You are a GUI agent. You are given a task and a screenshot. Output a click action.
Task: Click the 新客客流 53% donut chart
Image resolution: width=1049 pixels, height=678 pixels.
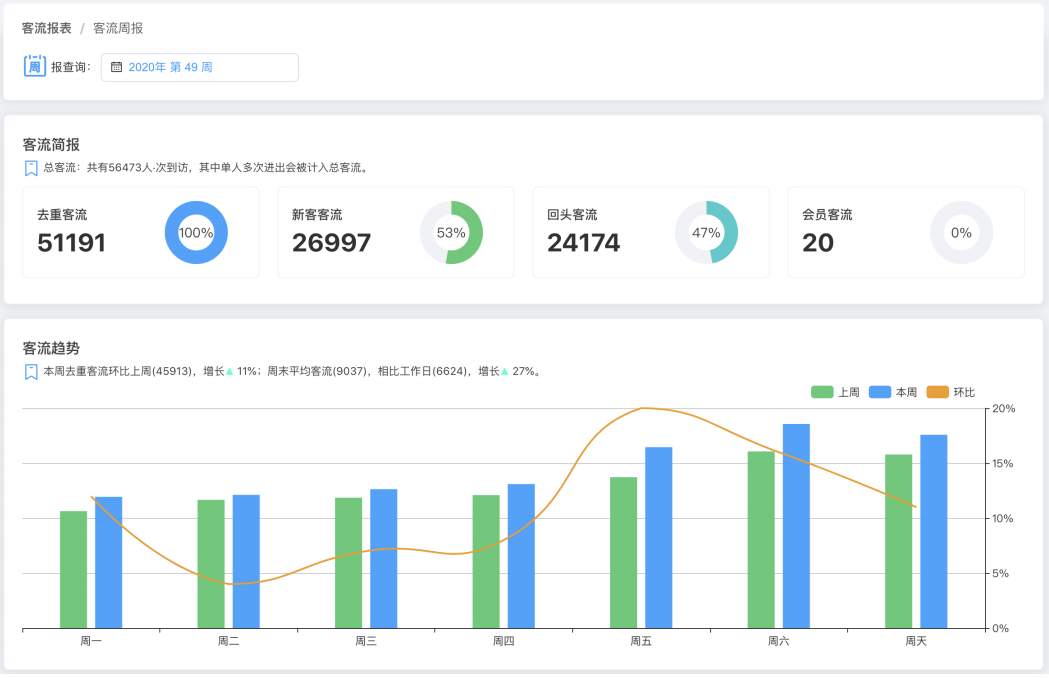[451, 232]
